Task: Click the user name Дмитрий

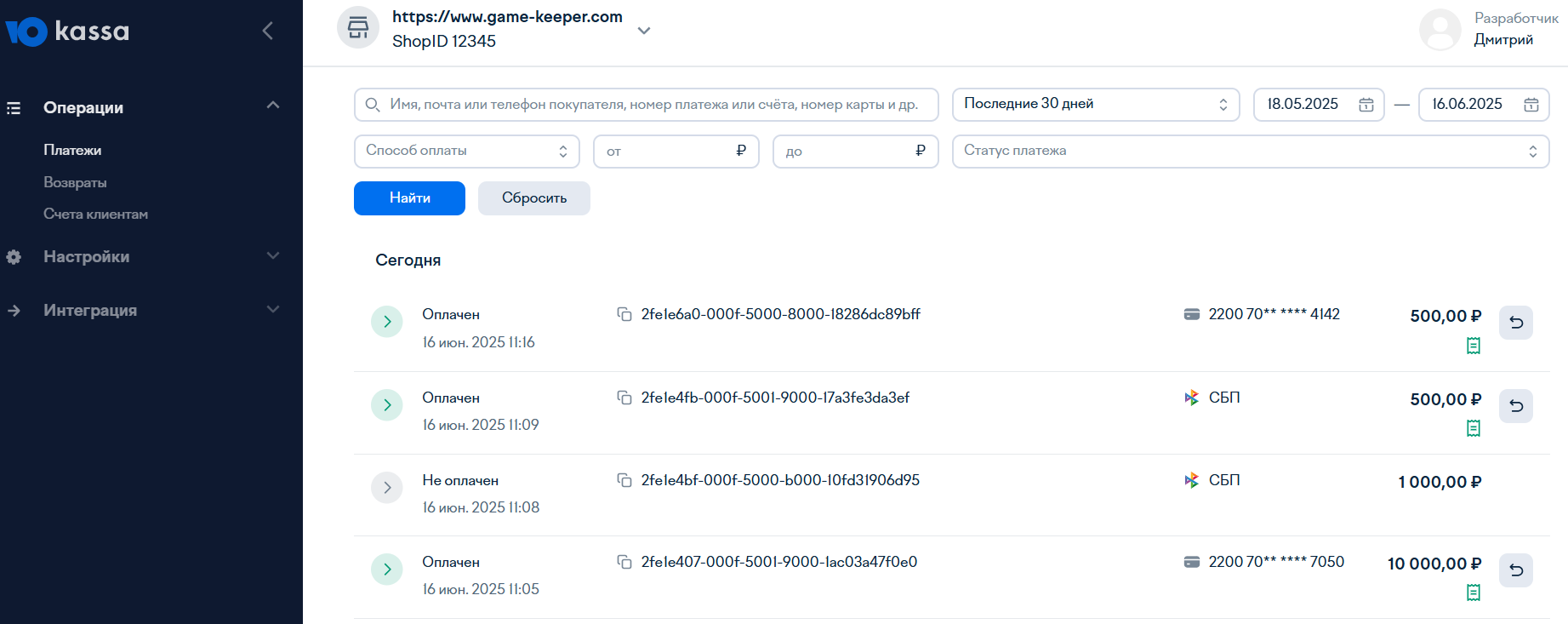Action: (x=1503, y=40)
